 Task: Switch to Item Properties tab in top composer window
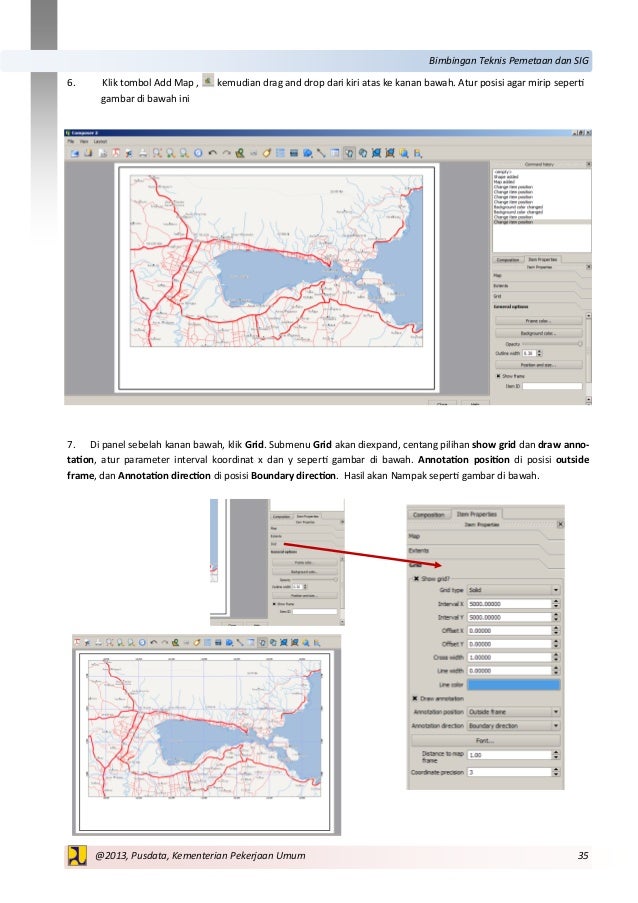(542, 260)
